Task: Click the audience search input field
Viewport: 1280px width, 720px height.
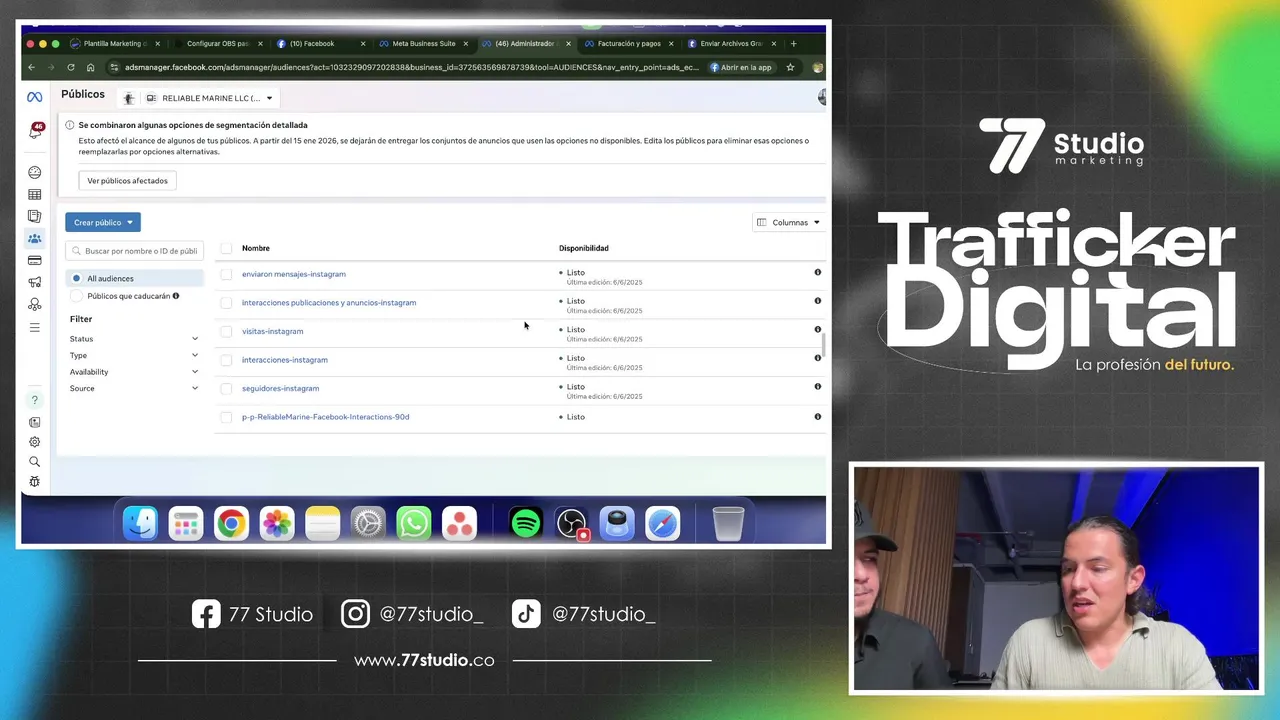Action: [x=135, y=251]
